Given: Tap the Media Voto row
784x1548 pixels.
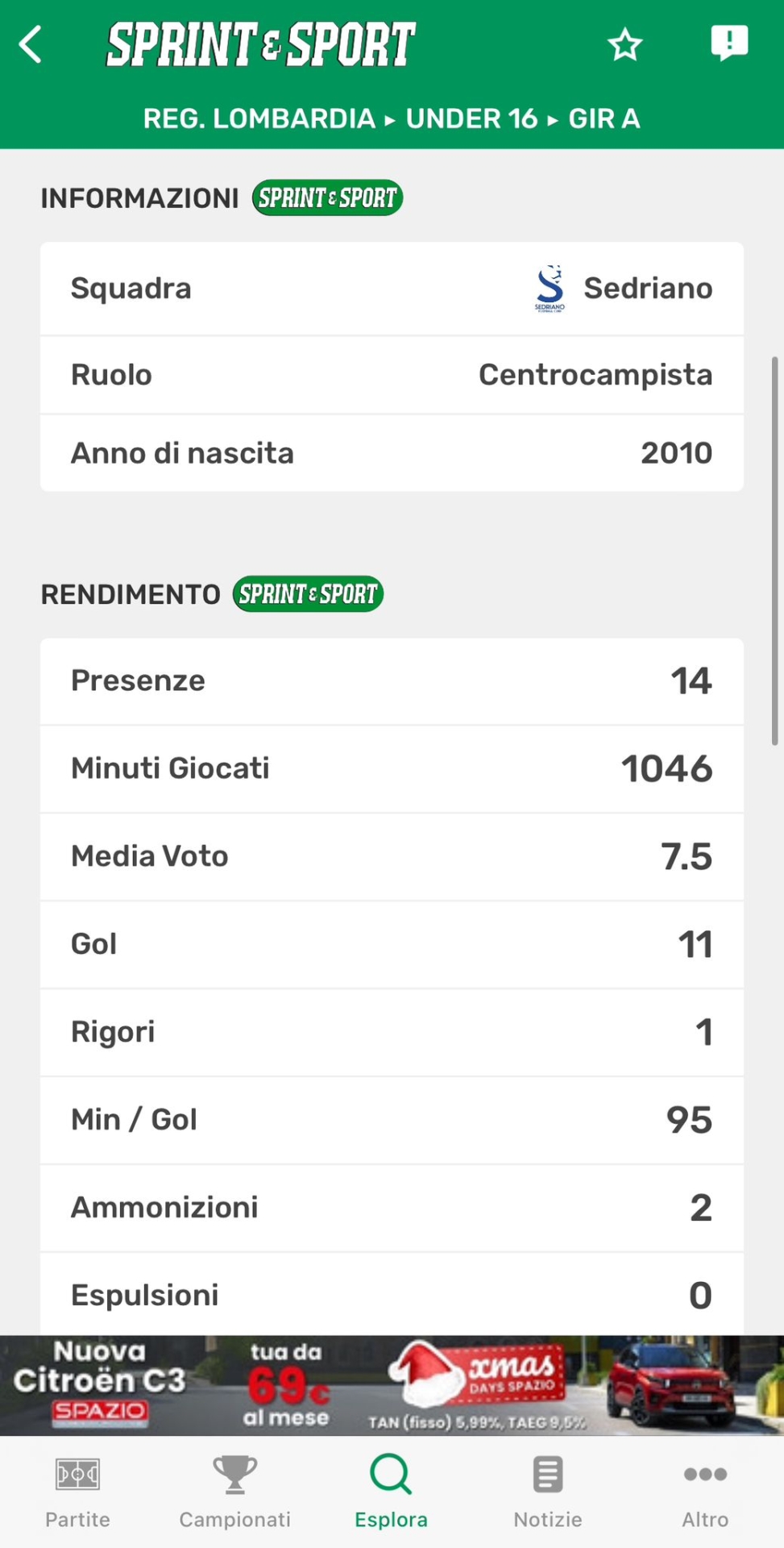Looking at the screenshot, I should 392,856.
